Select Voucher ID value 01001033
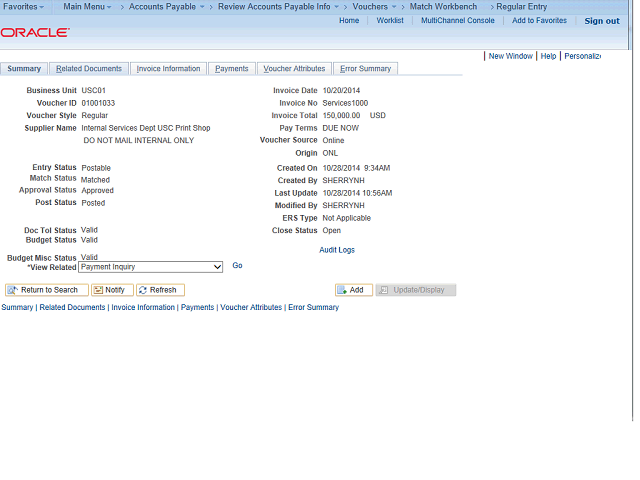 98,103
